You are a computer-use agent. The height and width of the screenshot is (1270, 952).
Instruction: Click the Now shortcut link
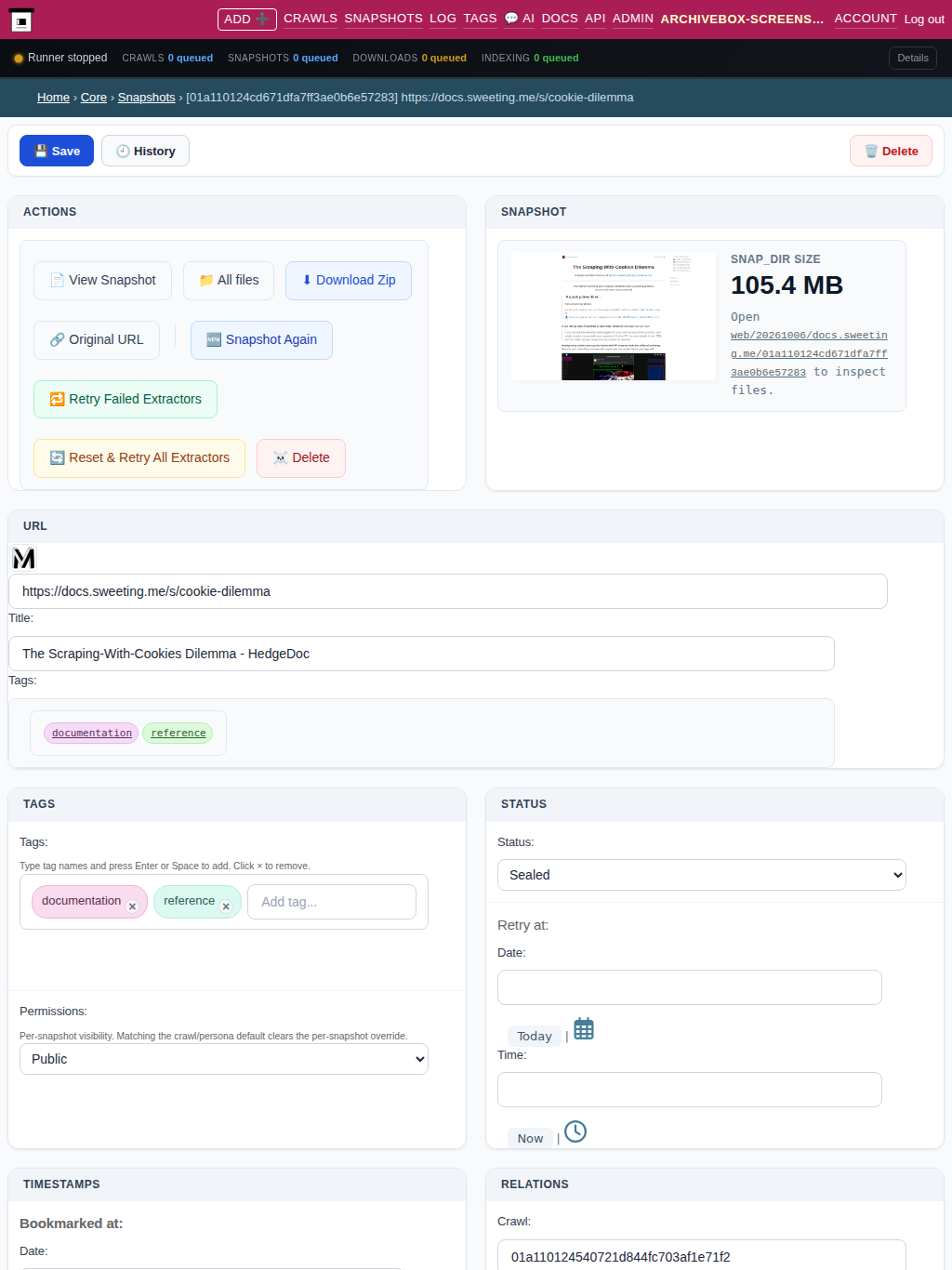pyautogui.click(x=530, y=1138)
